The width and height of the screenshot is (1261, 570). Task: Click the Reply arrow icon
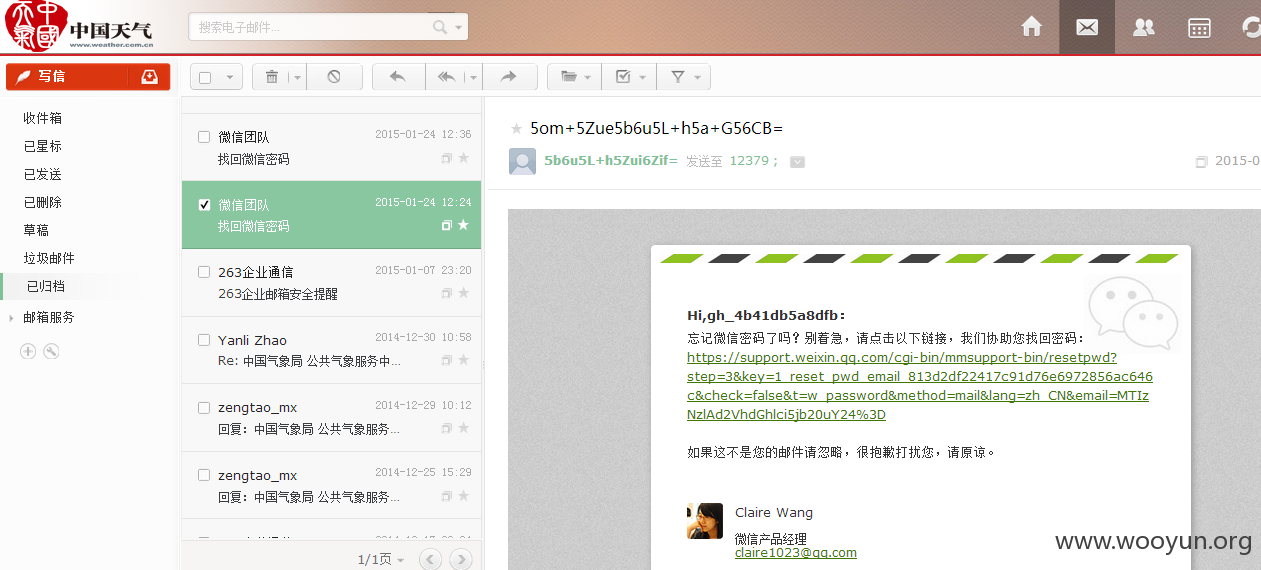397,77
